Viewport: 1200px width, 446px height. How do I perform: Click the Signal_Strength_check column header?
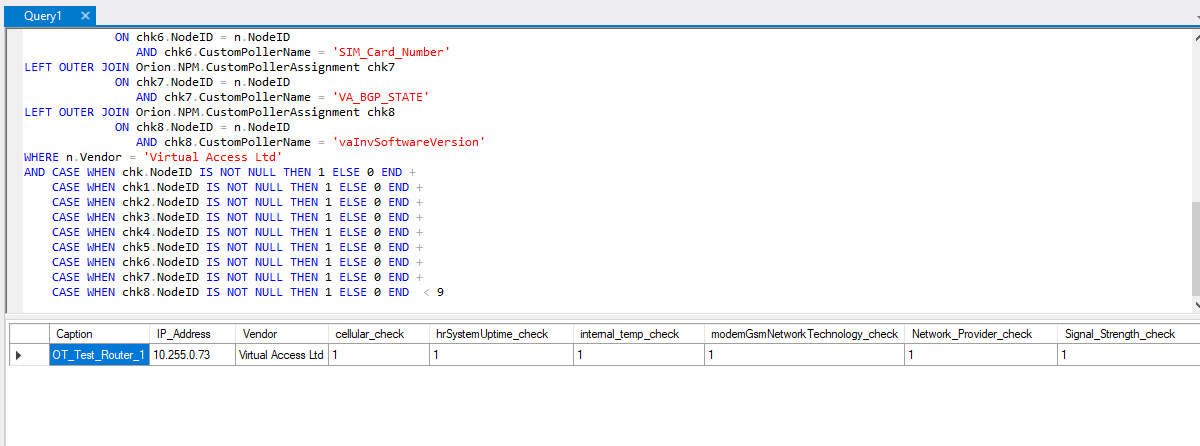1128,333
